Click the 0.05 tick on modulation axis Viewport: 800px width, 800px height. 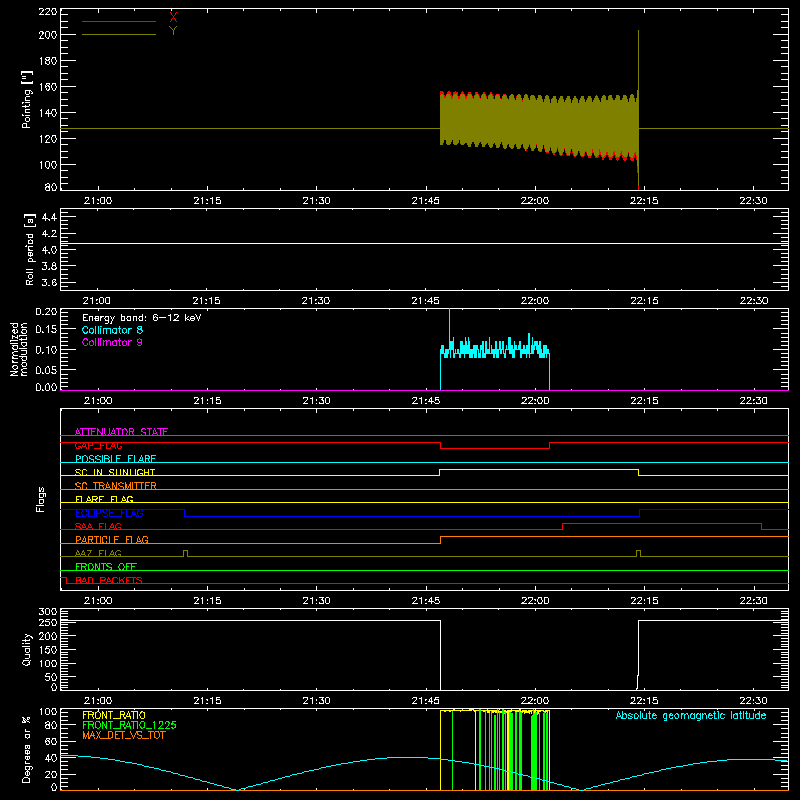(46, 369)
